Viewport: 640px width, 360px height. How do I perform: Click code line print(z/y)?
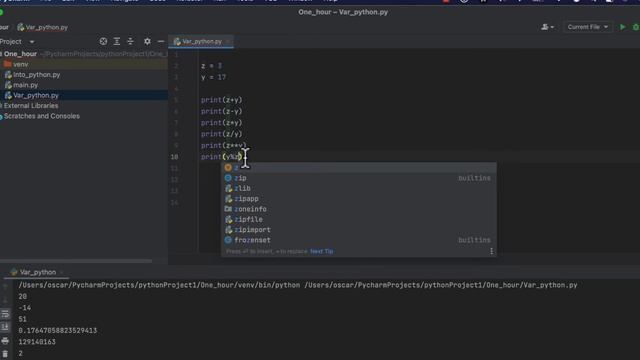221,134
